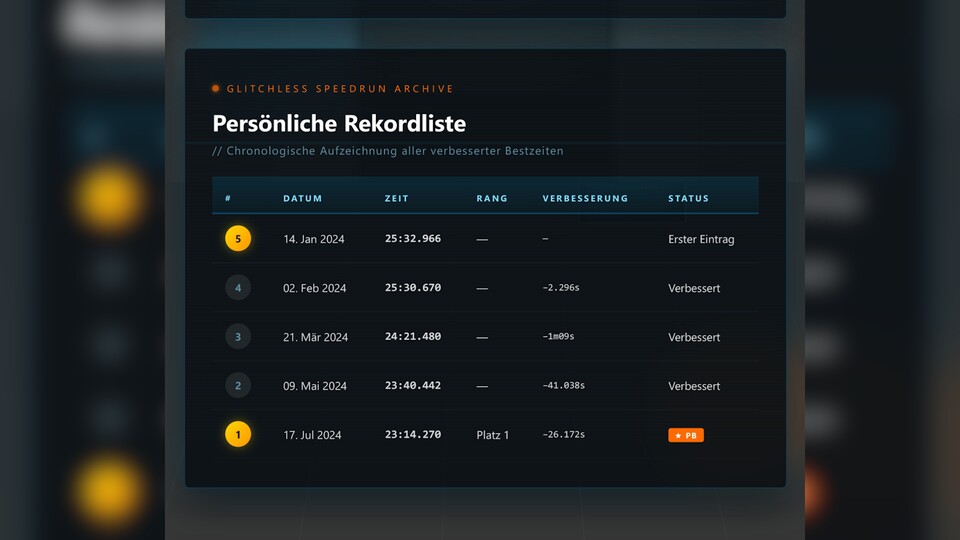Sort by the DATUM column header

[x=302, y=198]
